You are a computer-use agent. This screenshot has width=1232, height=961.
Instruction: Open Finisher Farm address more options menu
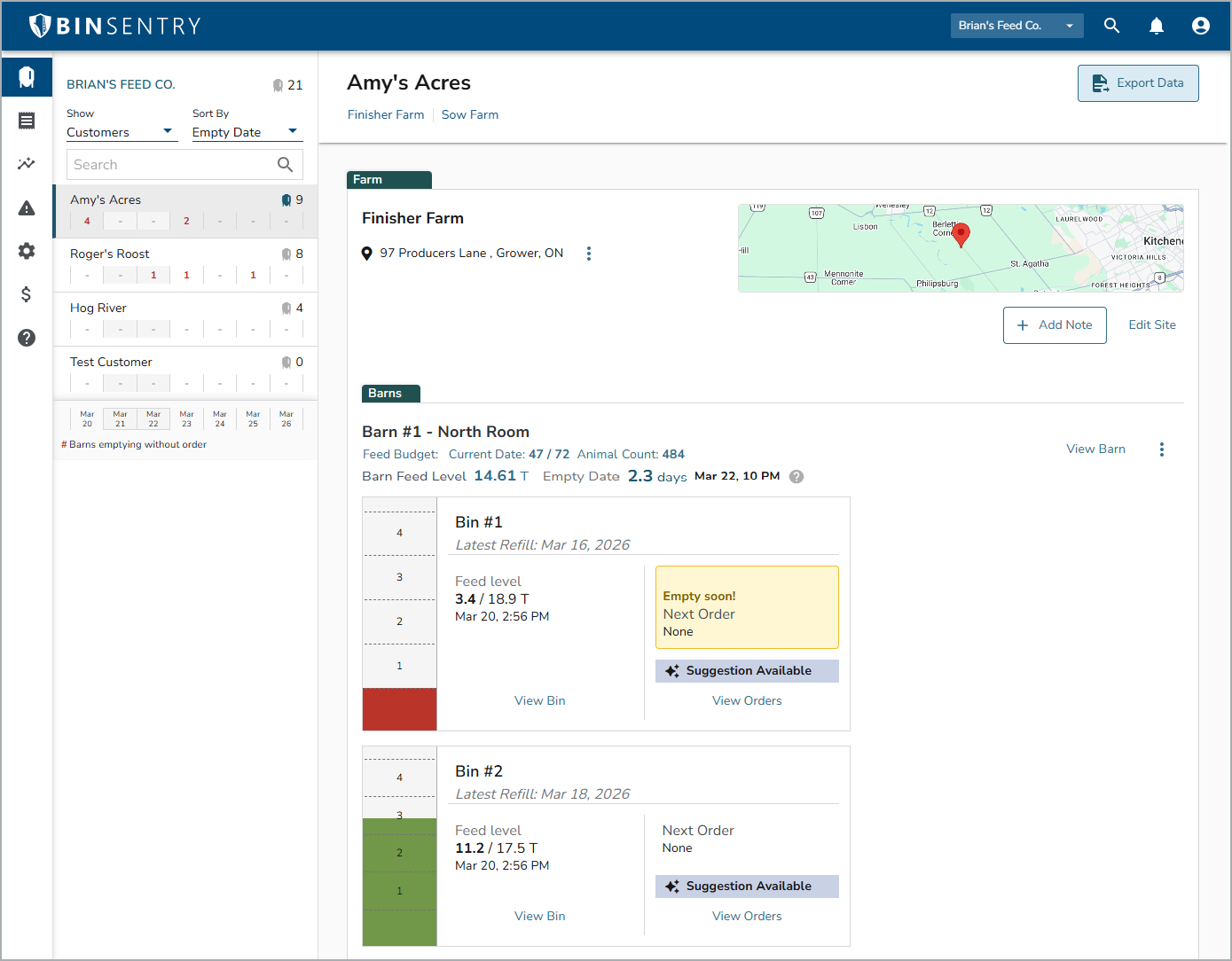[x=588, y=254]
